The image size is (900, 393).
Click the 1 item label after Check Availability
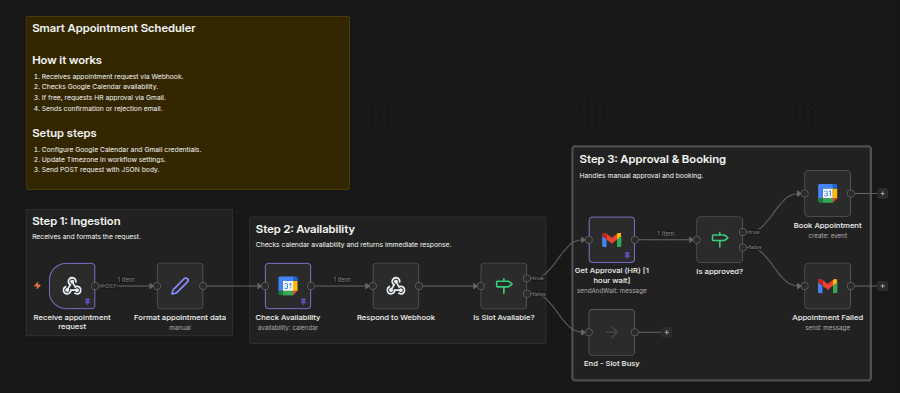pos(342,280)
